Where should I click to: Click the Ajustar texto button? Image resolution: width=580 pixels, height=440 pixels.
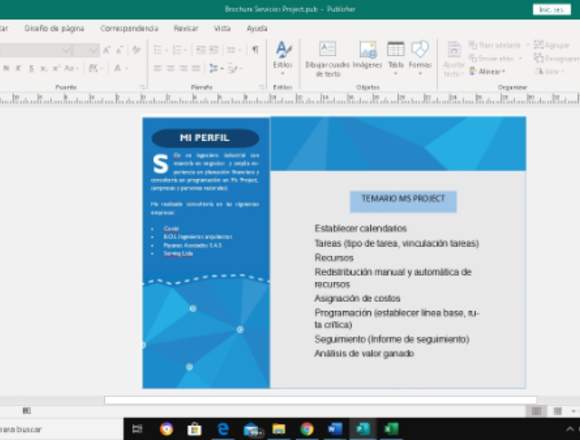pos(454,59)
